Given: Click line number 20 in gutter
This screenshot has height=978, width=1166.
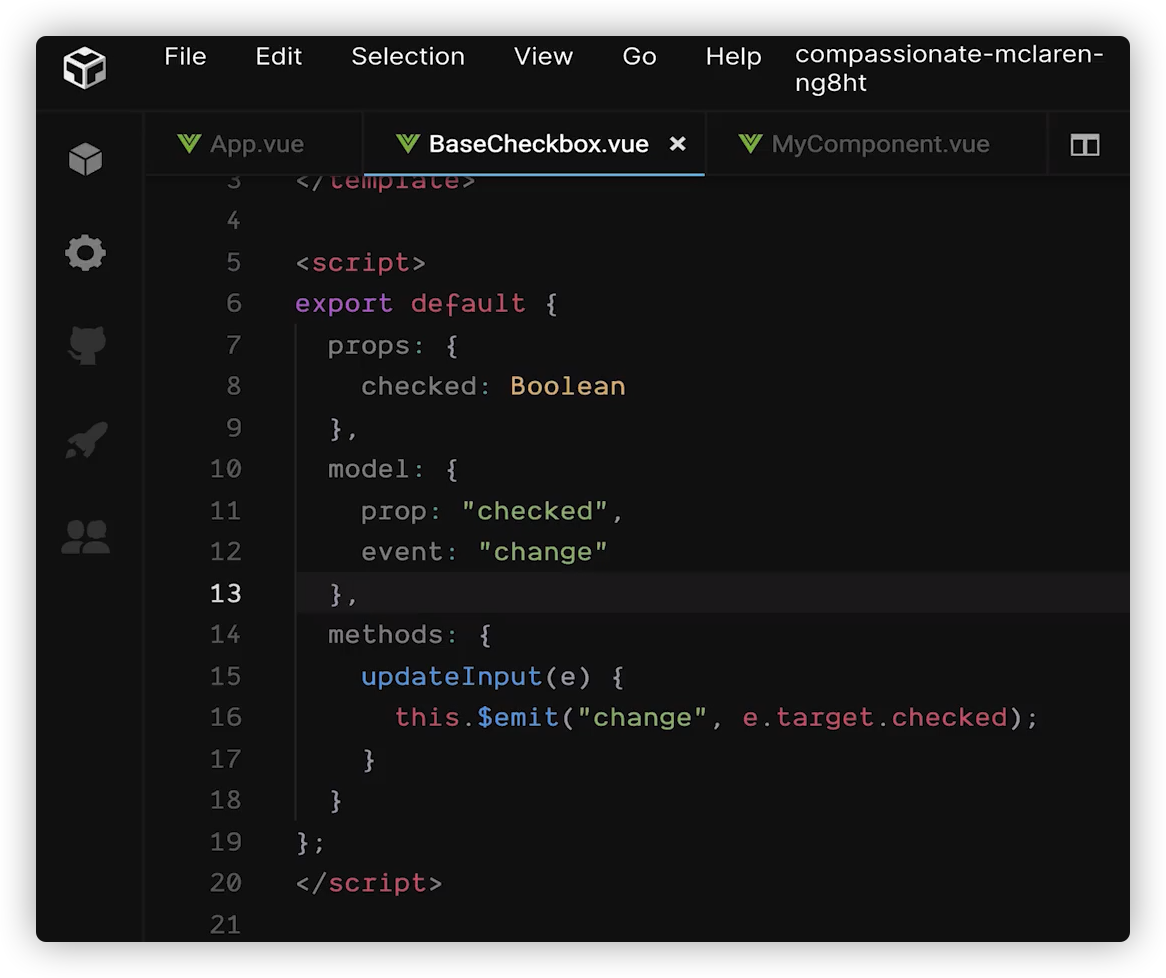Looking at the screenshot, I should tap(226, 883).
